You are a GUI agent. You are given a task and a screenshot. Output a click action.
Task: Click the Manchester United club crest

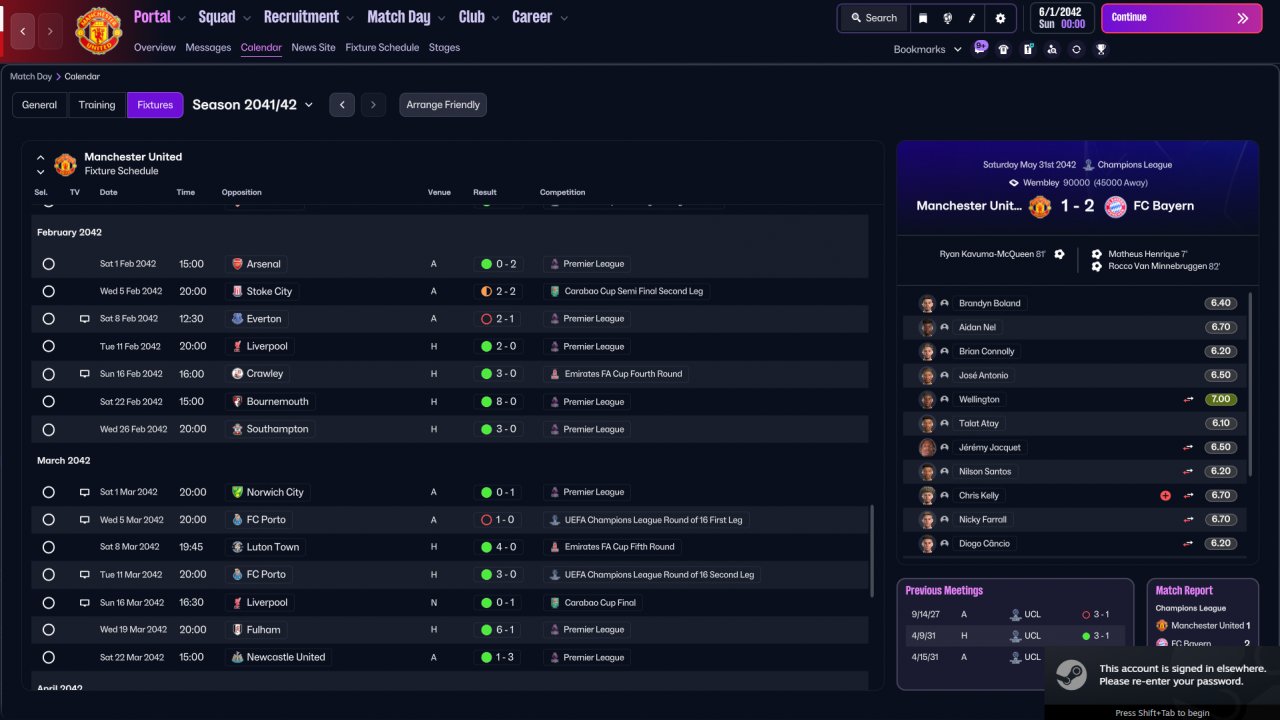pos(99,31)
